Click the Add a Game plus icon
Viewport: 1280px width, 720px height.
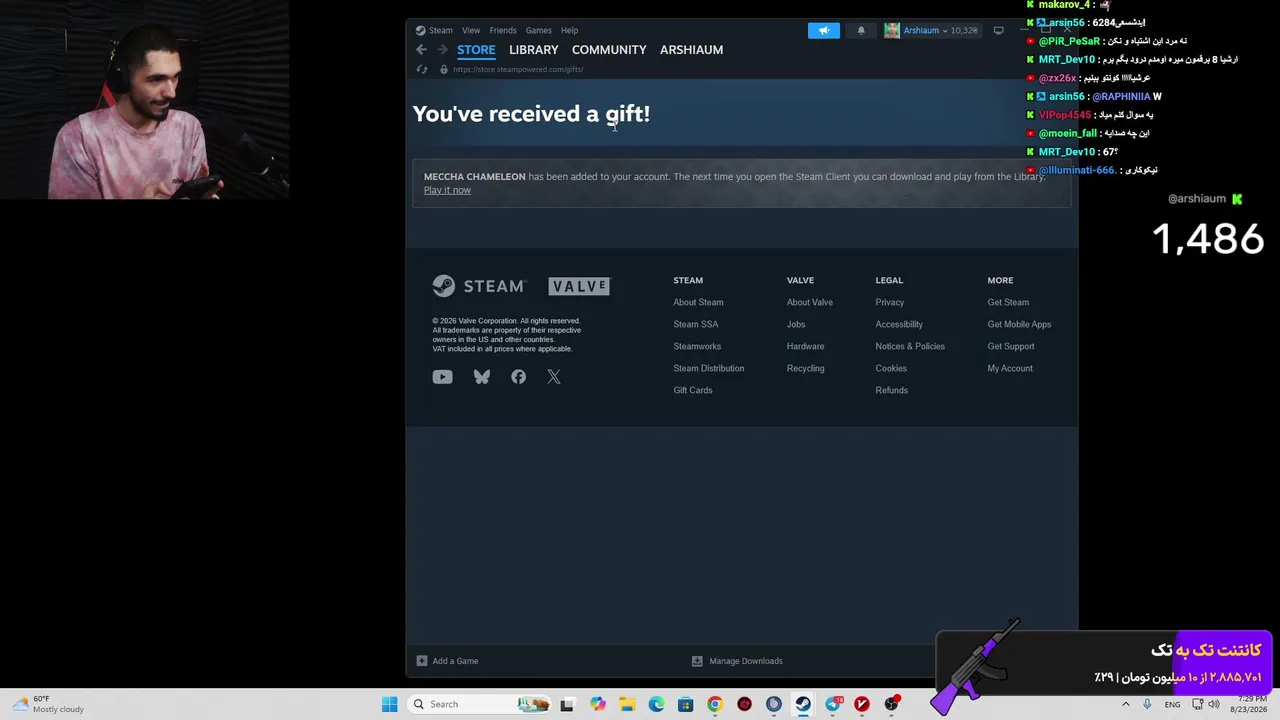click(422, 661)
